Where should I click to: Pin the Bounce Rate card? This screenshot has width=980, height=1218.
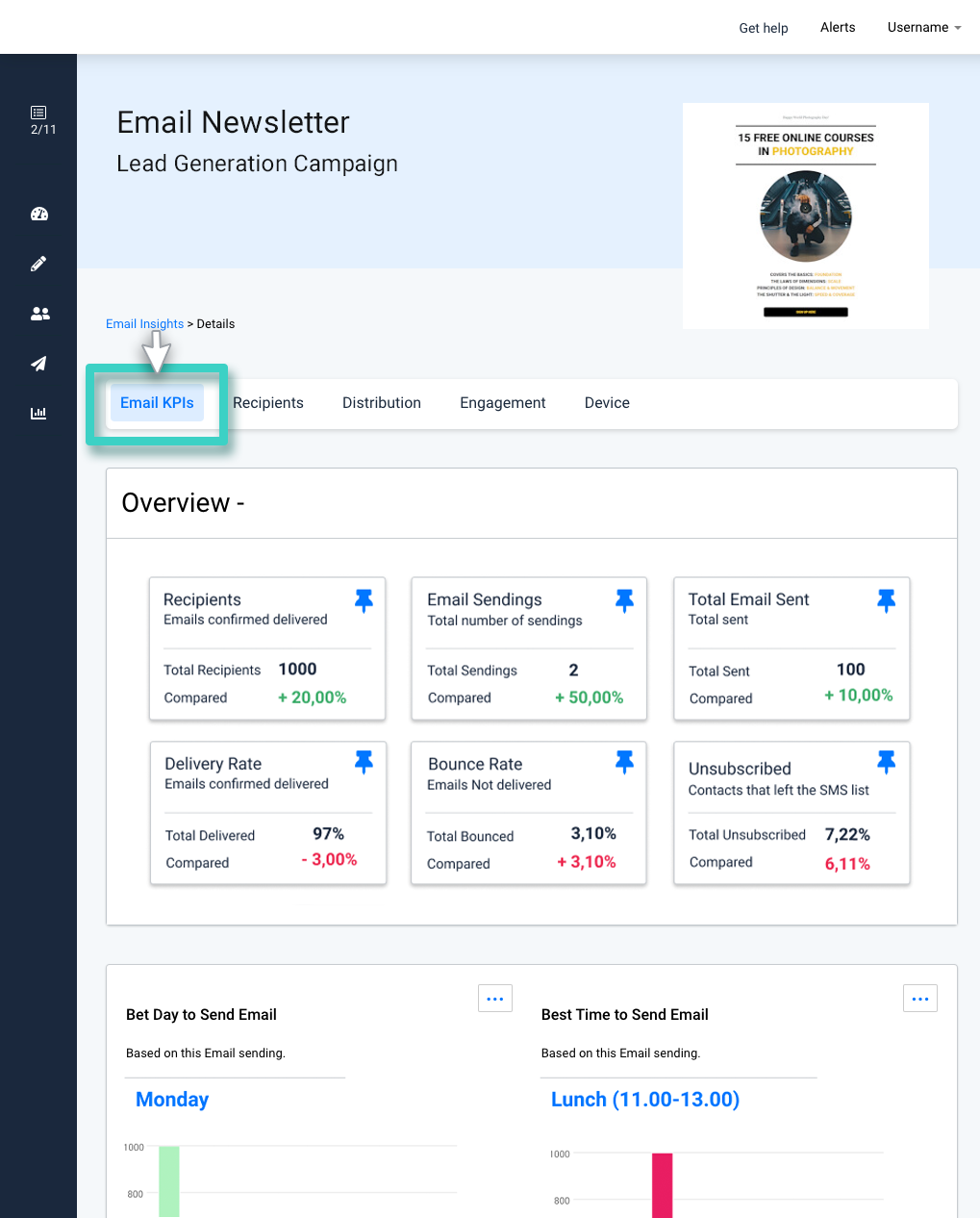[x=625, y=763]
